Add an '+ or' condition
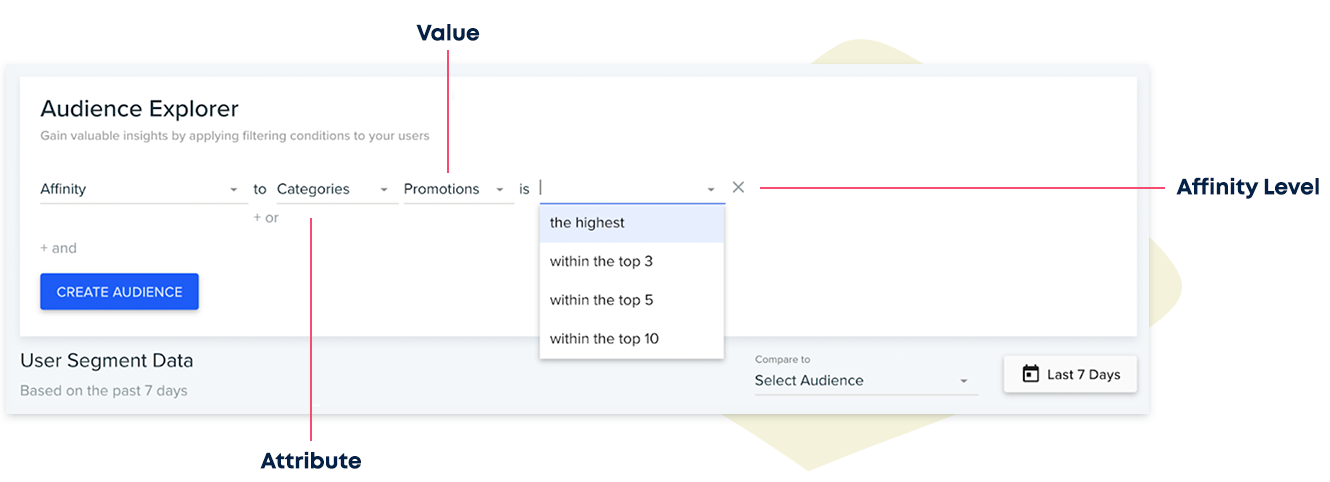The width and height of the screenshot is (1330, 482). pyautogui.click(x=266, y=218)
